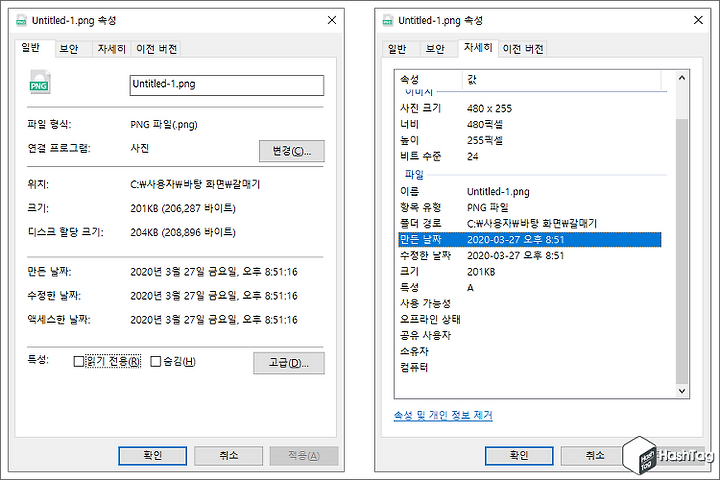Select the 사진 크기 row
Screen dimensions: 720x480
coord(530,108)
